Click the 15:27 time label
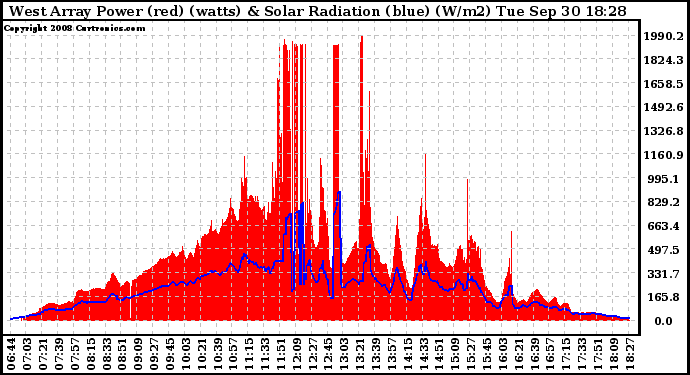The width and height of the screenshot is (690, 375). point(471,354)
